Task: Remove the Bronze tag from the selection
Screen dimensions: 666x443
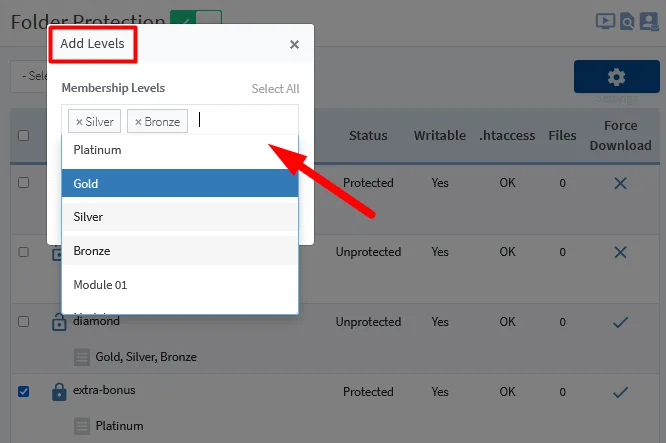Action: point(138,122)
